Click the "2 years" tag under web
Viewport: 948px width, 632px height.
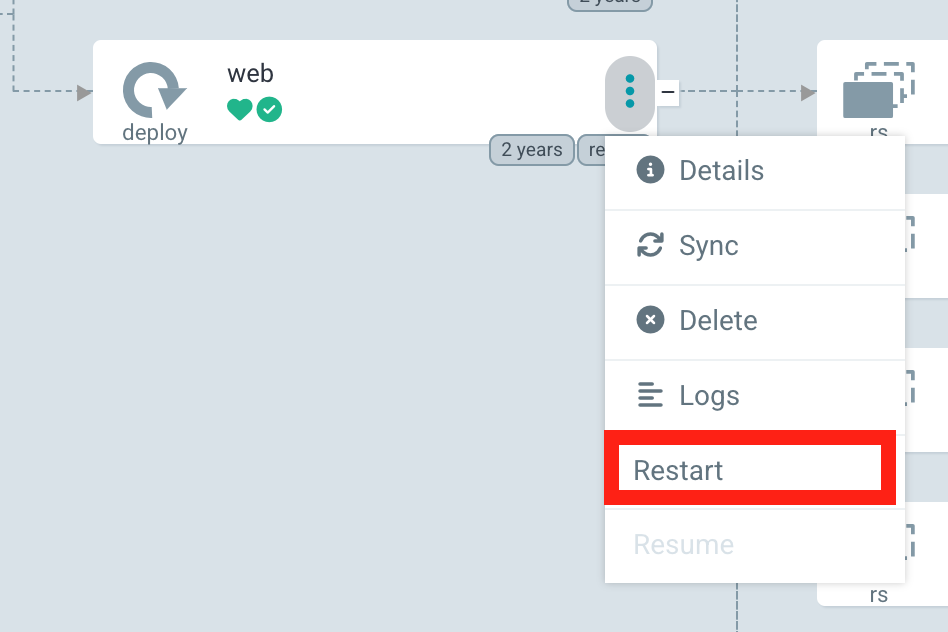pyautogui.click(x=532, y=150)
